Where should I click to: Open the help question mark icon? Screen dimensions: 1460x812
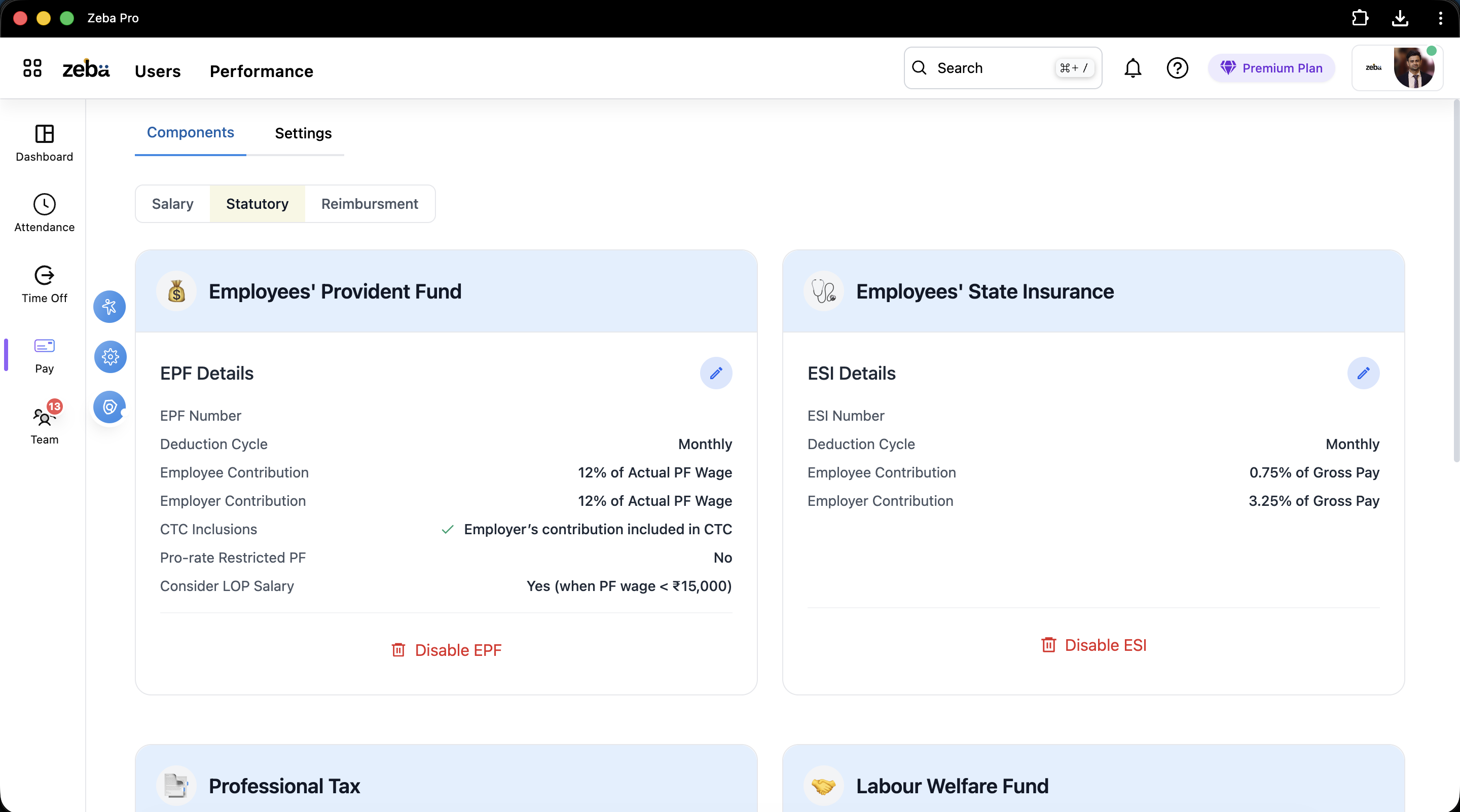(1177, 68)
